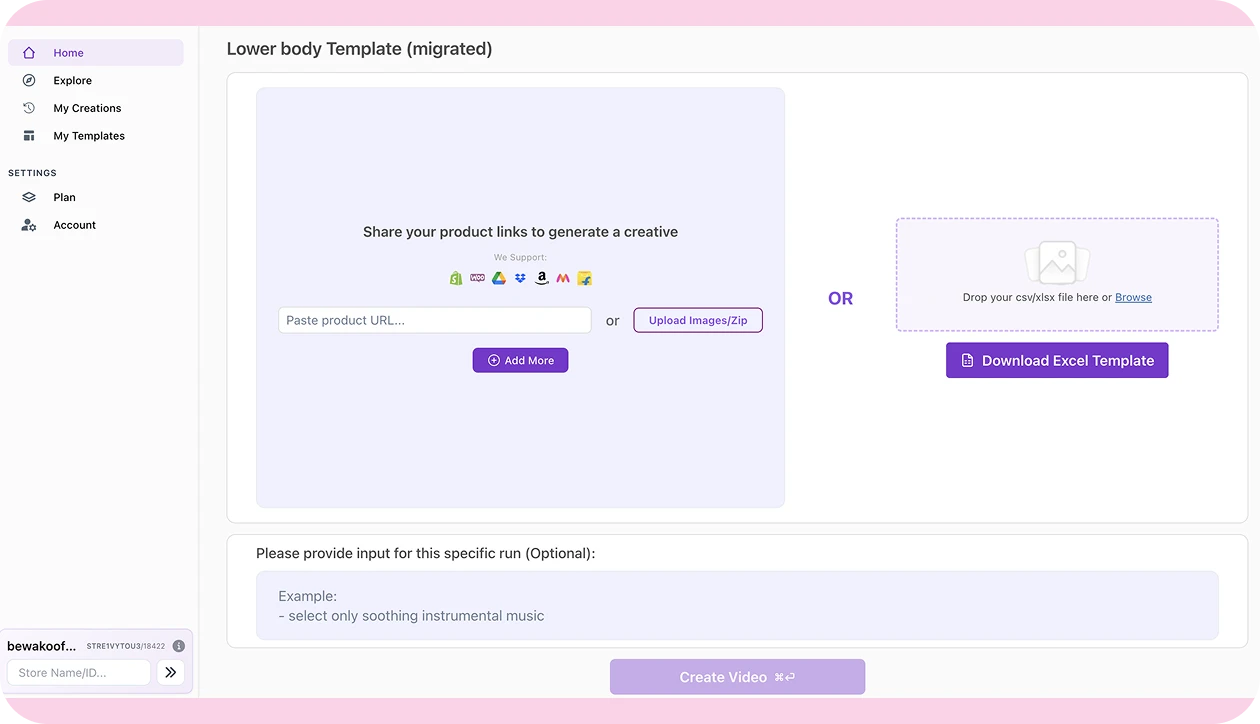Open the Plan settings page
This screenshot has width=1260, height=724.
click(64, 198)
